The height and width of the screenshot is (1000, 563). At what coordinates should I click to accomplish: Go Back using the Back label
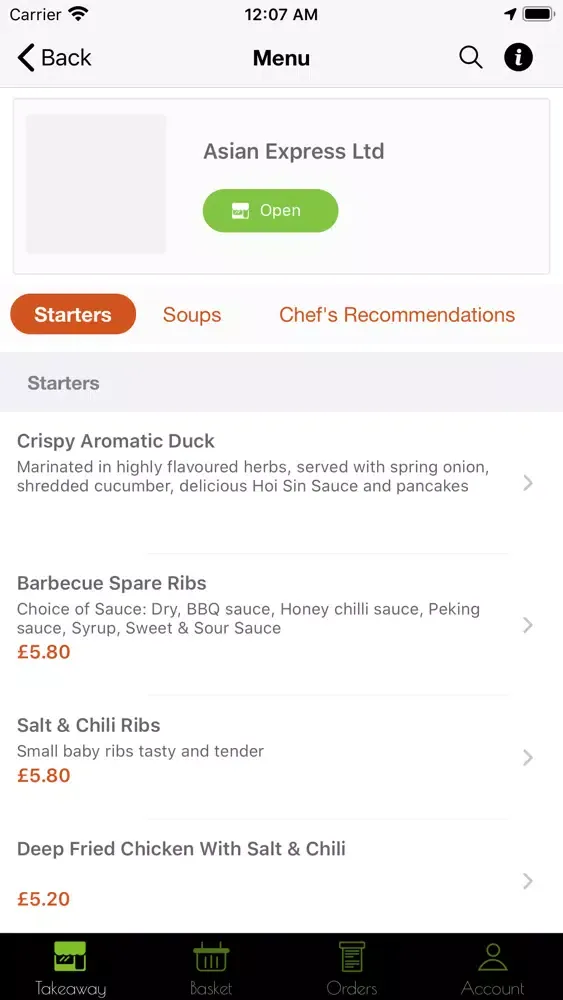[66, 57]
